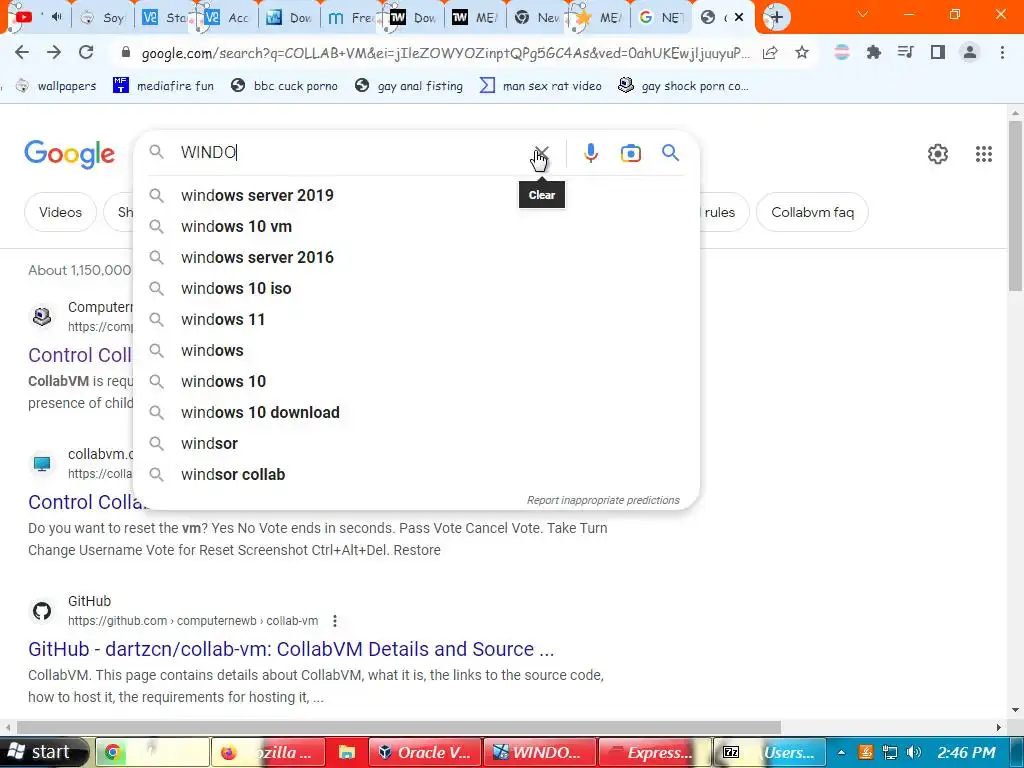1024x768 pixels.
Task: Open the tab search chevron
Action: point(863,14)
